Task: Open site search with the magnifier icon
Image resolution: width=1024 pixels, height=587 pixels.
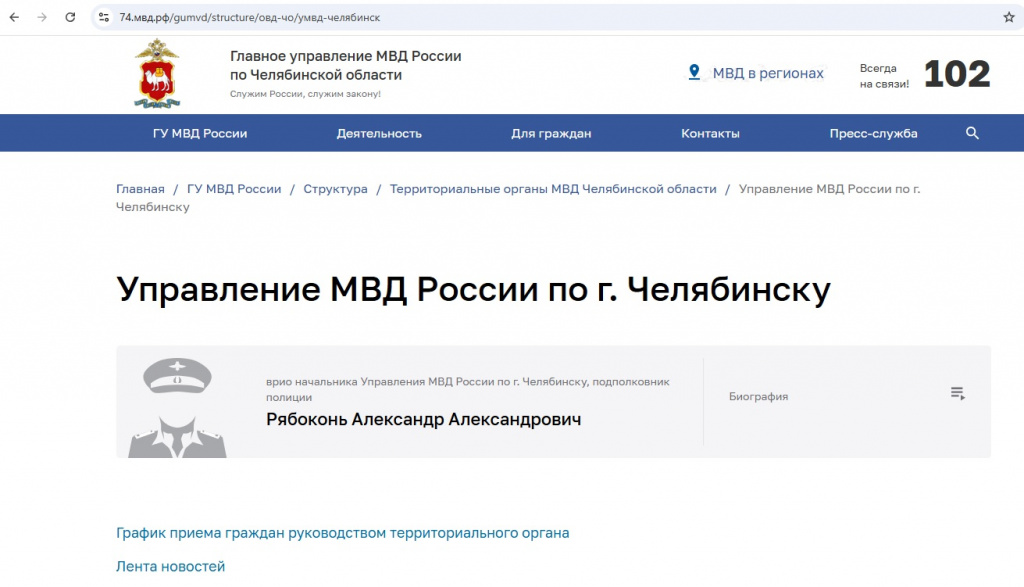Action: [x=971, y=132]
